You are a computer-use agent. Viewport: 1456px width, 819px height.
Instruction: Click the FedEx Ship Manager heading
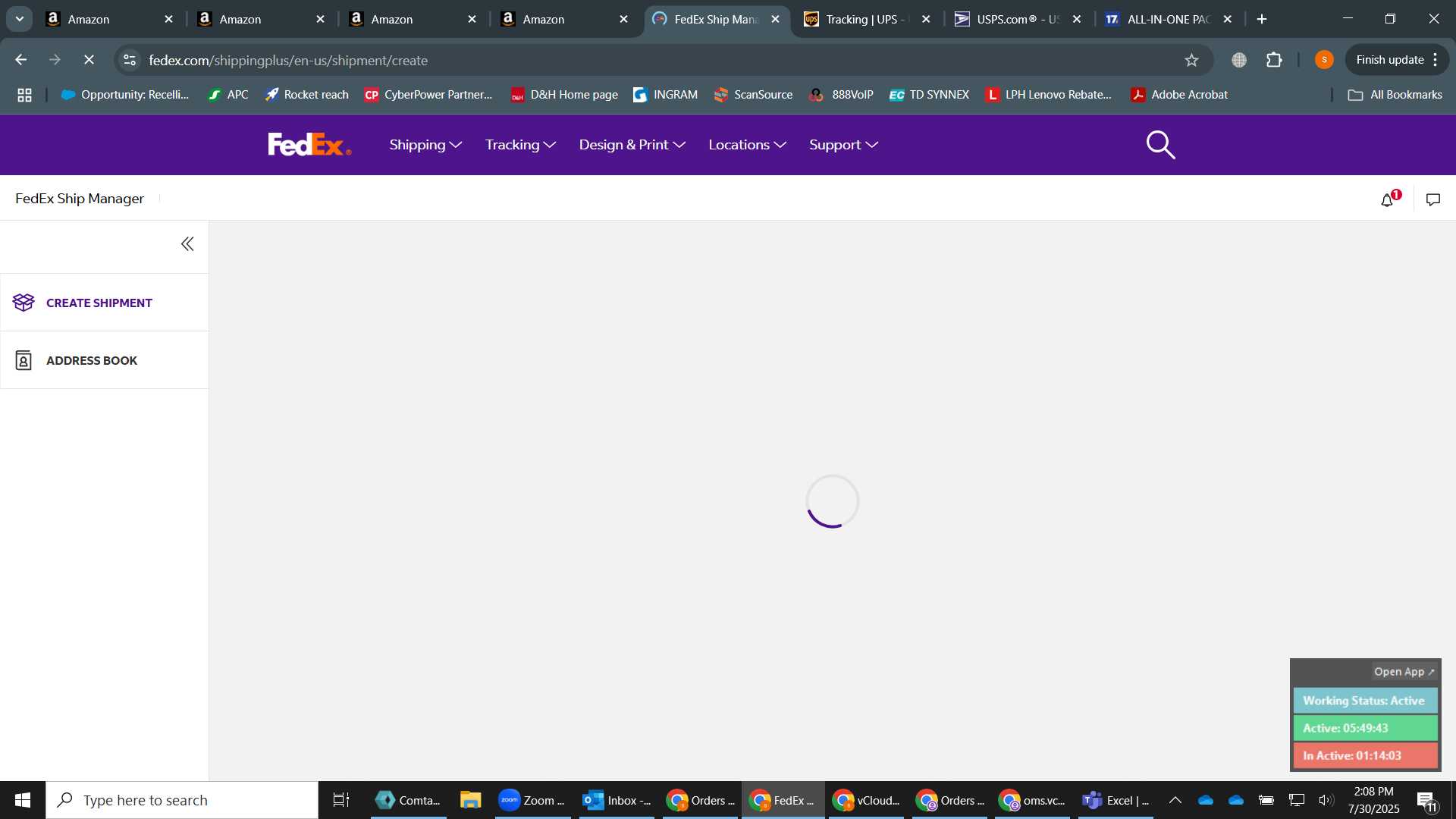pyautogui.click(x=80, y=199)
